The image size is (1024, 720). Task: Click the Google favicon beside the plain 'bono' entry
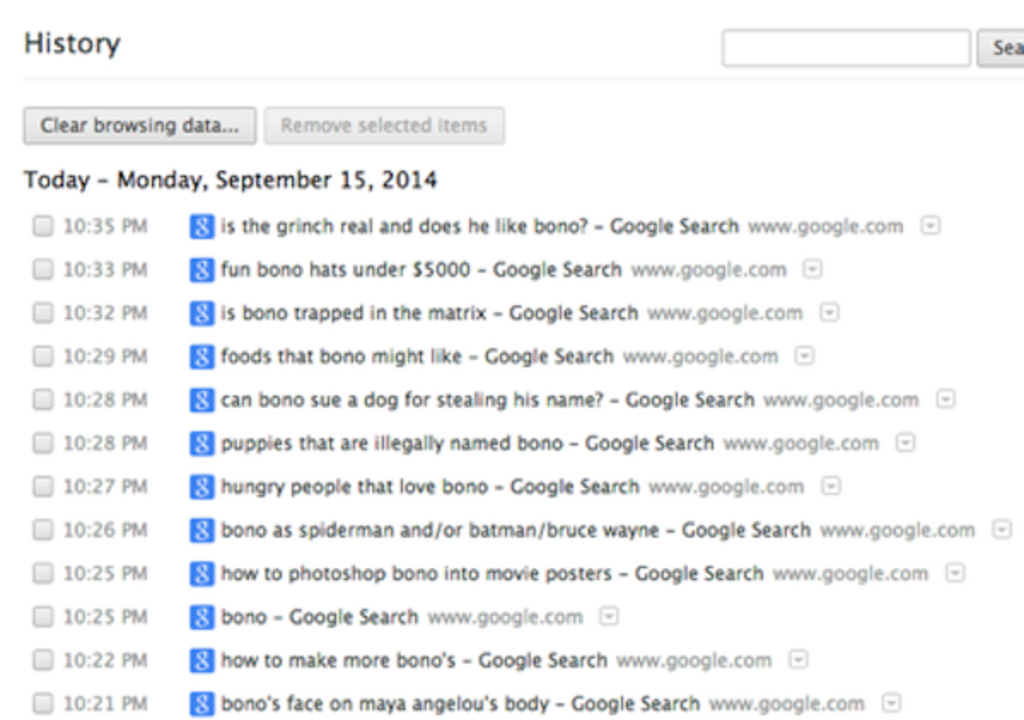coord(202,617)
